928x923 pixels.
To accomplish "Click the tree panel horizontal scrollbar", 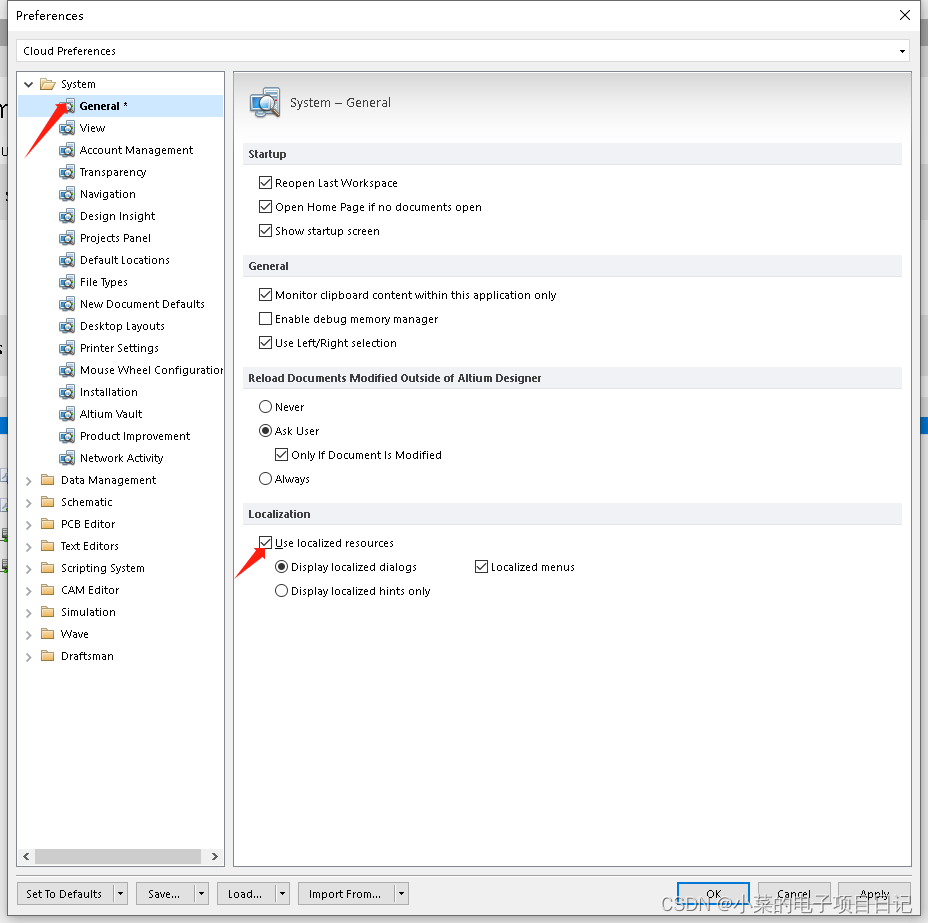I will pos(120,857).
